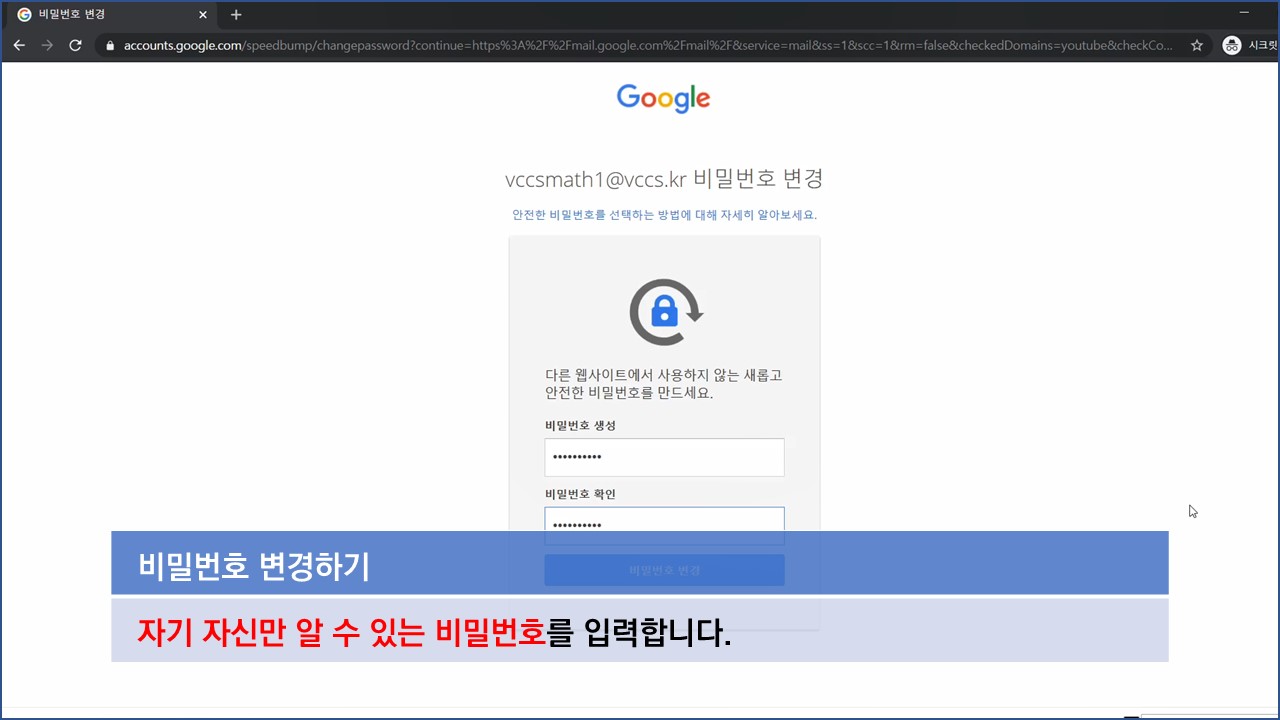The image size is (1280, 720).
Task: Focus the 비밀번호 확인 password field
Action: pos(664,525)
